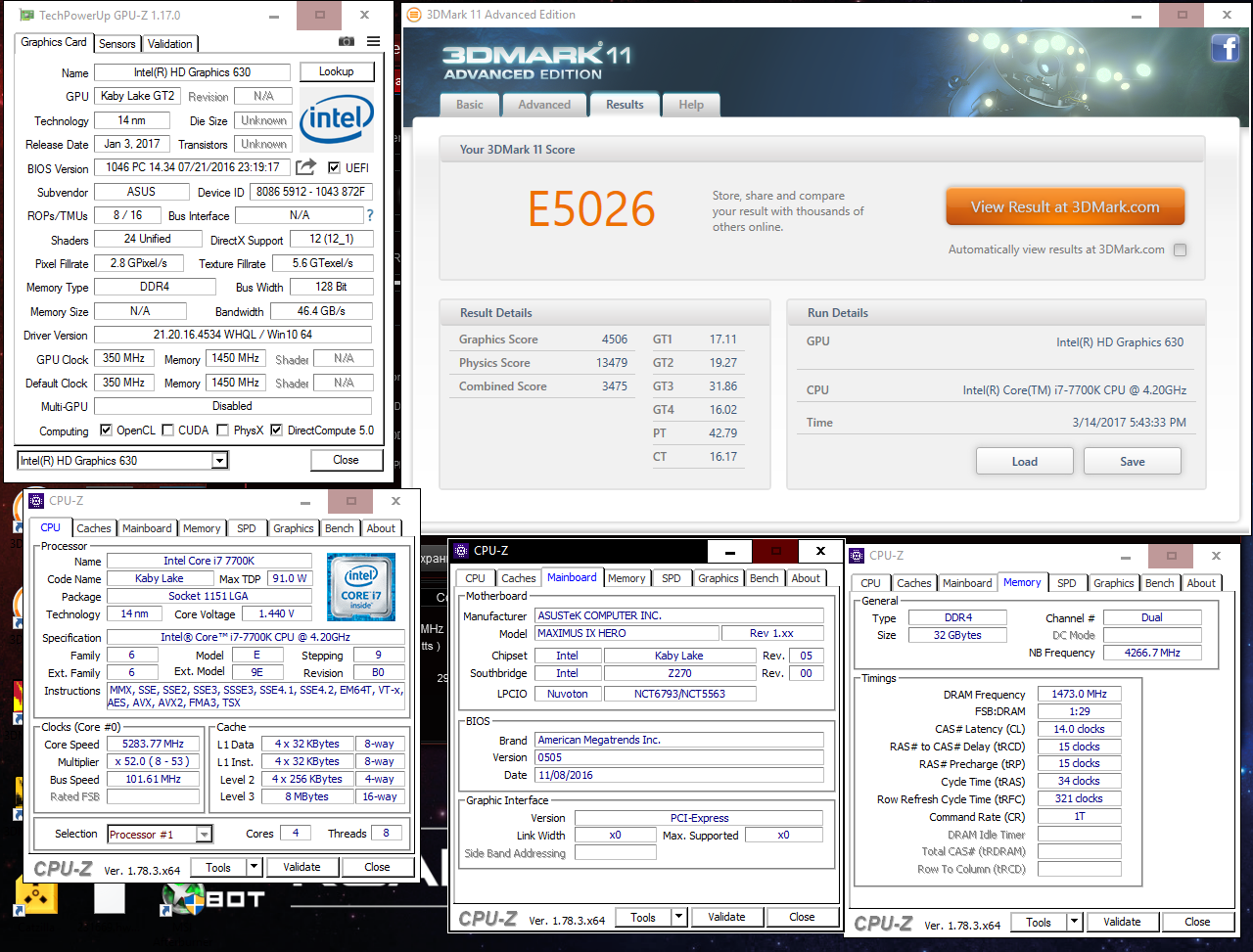
Task: Toggle the PhysX checkbox
Action: pyautogui.click(x=223, y=431)
